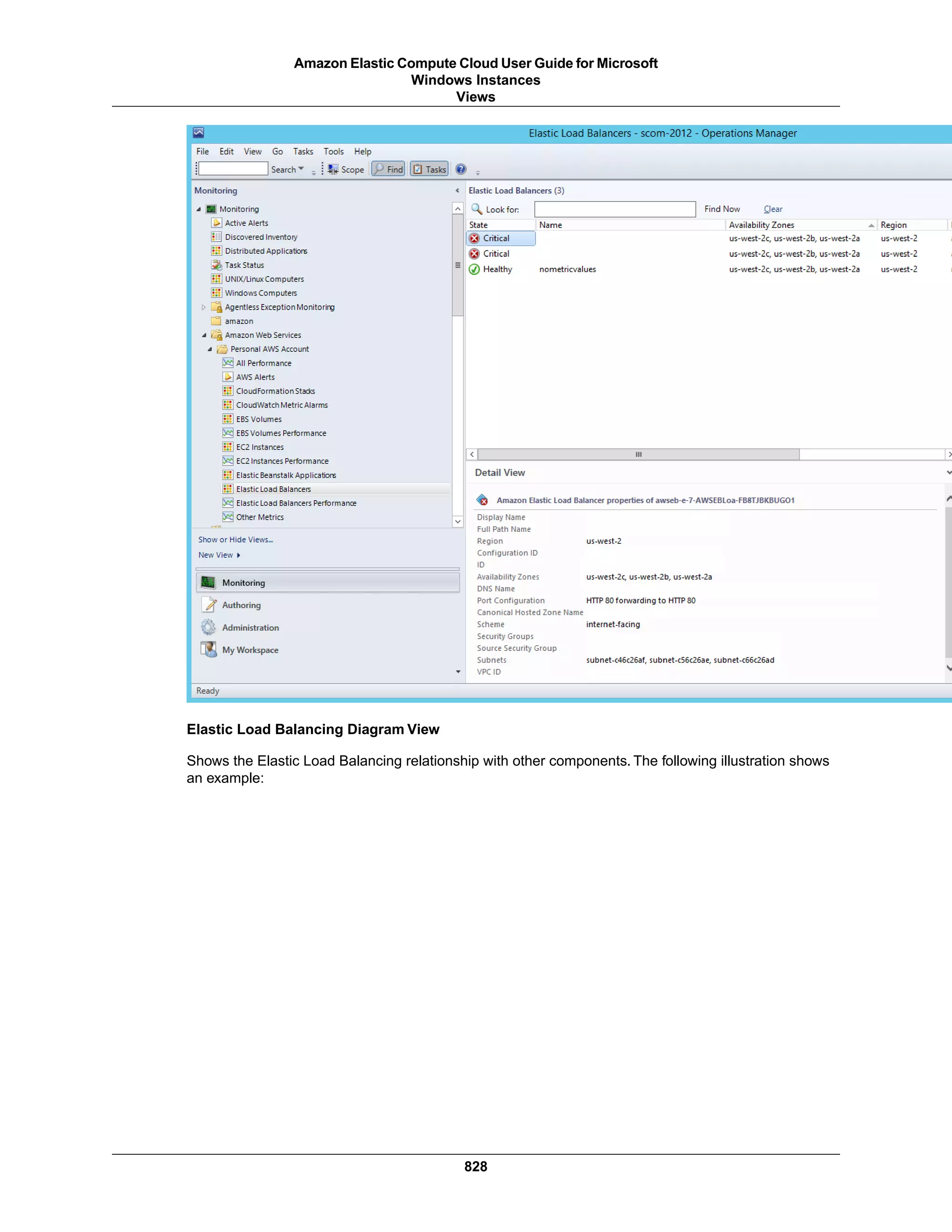Click the Clear link

click(773, 209)
